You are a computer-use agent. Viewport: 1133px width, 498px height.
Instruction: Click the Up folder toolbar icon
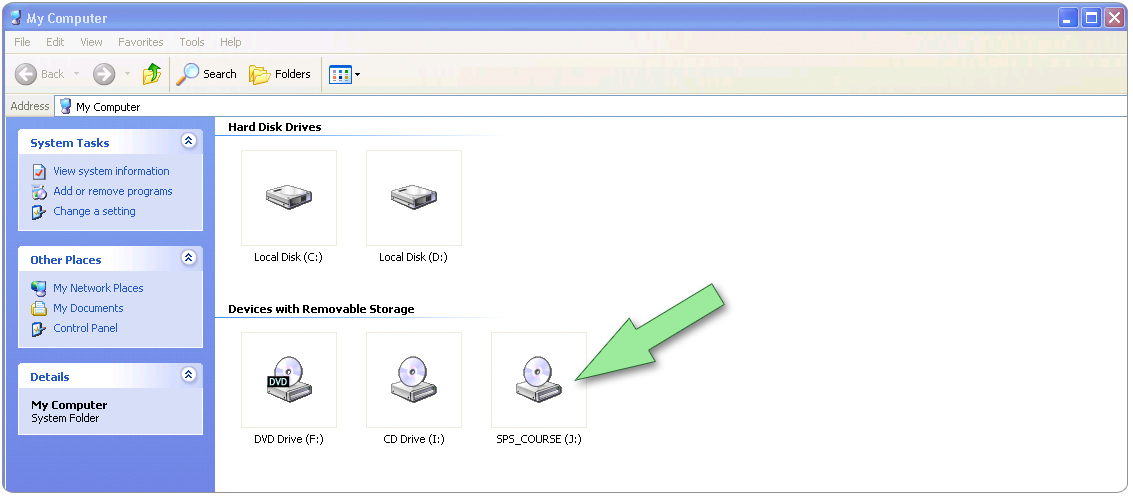tap(152, 74)
